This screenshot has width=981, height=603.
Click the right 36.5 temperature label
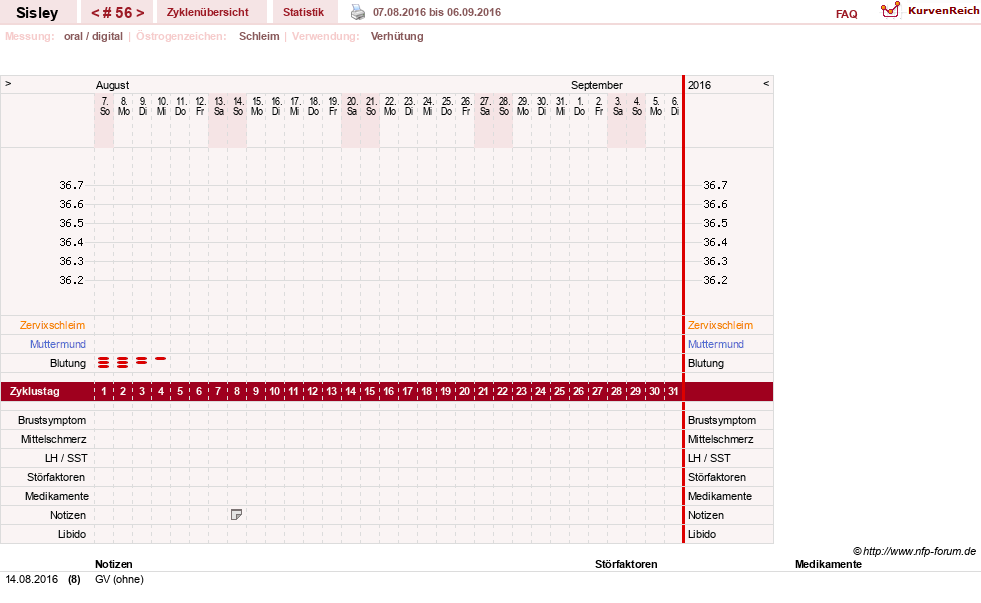point(715,223)
